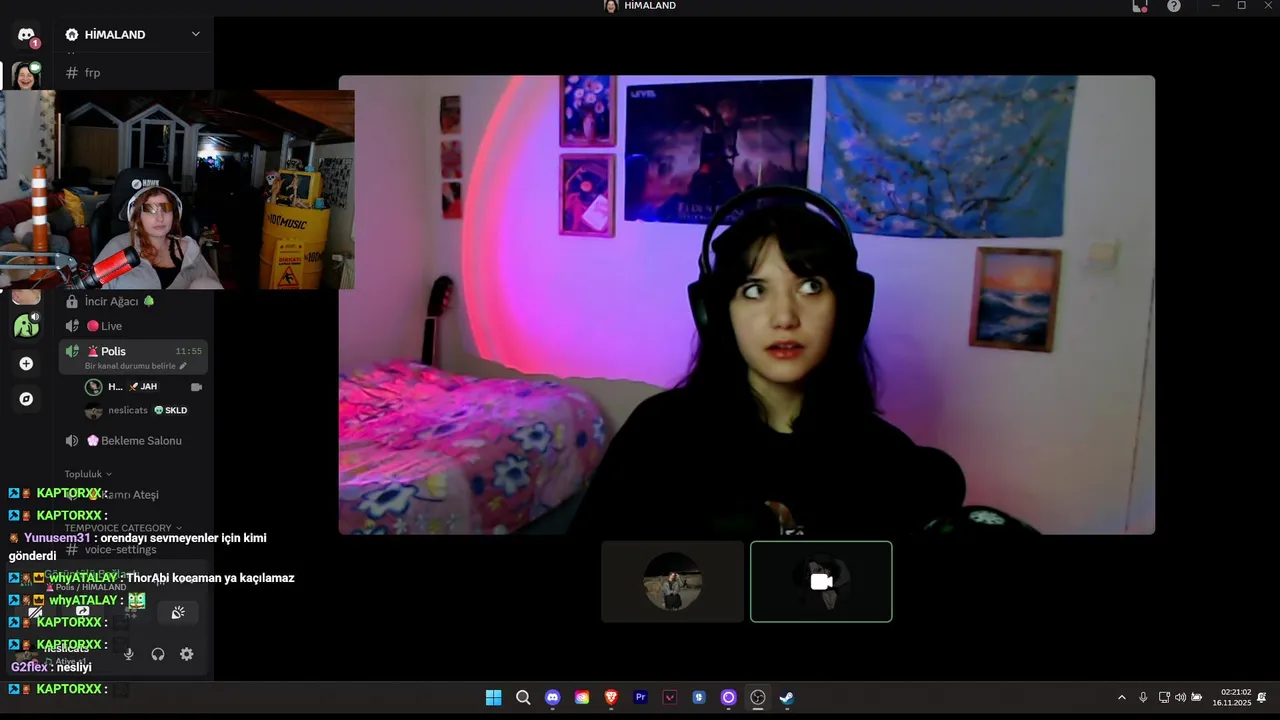Image resolution: width=1280 pixels, height=720 pixels.
Task: Open the blue square app taskbar icon
Action: point(699,698)
